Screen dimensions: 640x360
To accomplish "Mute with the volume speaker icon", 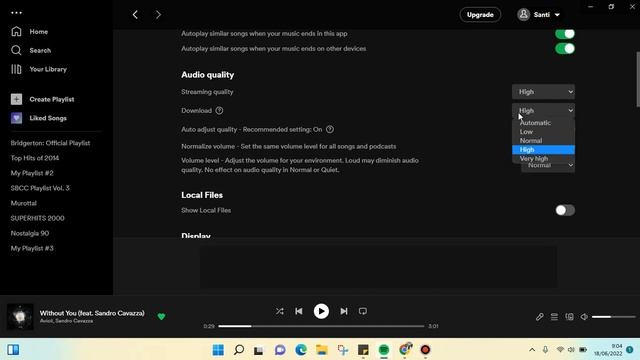I will (584, 317).
